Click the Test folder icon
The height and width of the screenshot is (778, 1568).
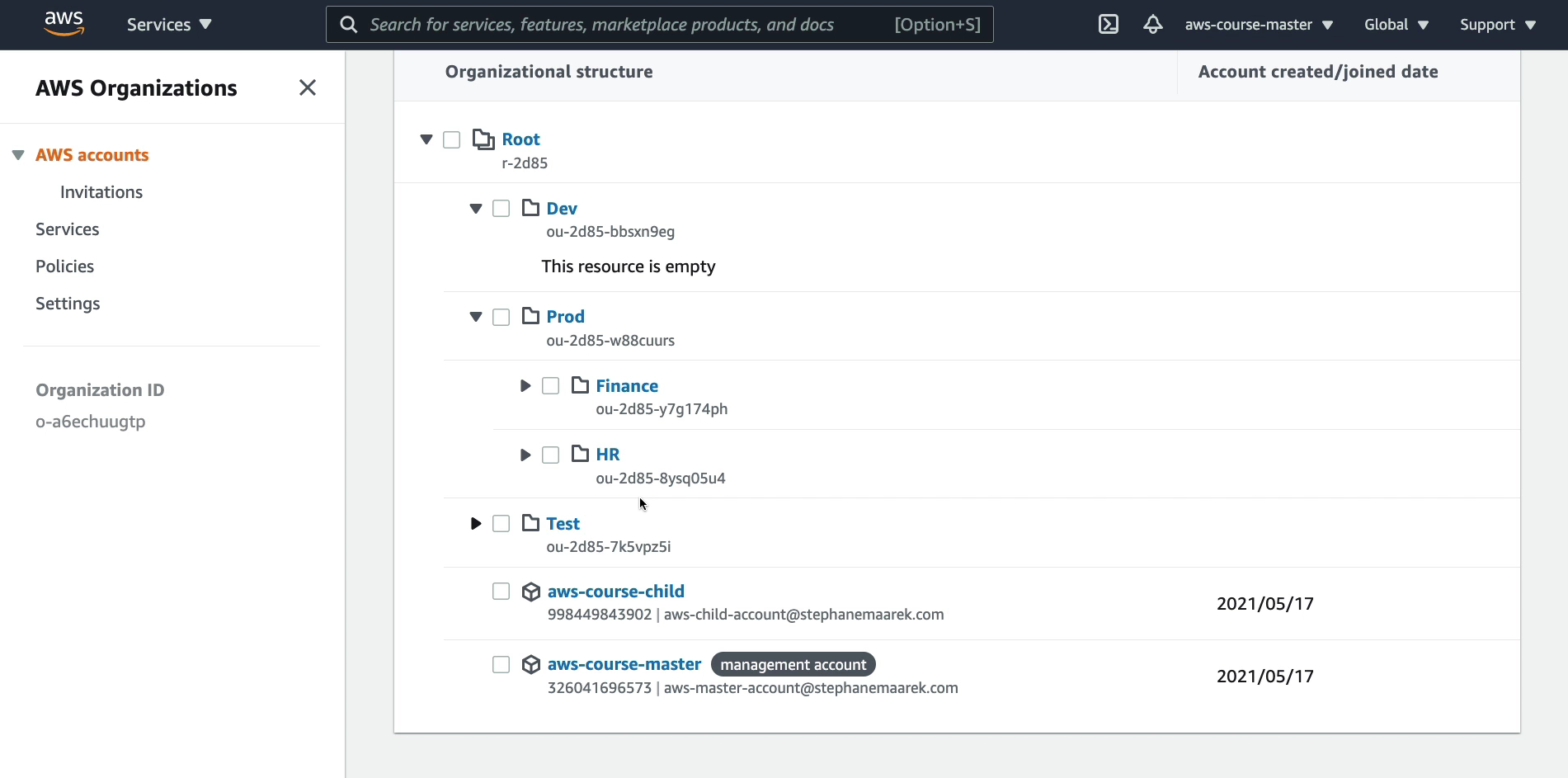(x=531, y=523)
